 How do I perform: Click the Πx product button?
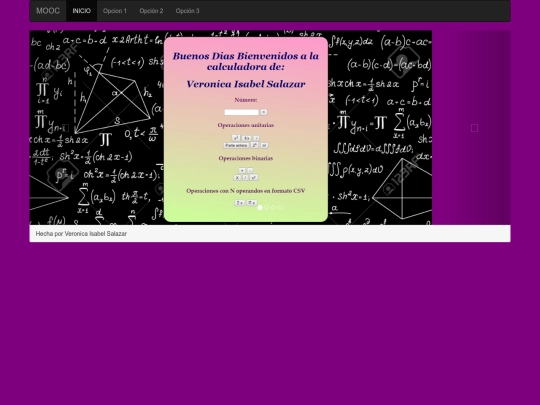pos(252,203)
